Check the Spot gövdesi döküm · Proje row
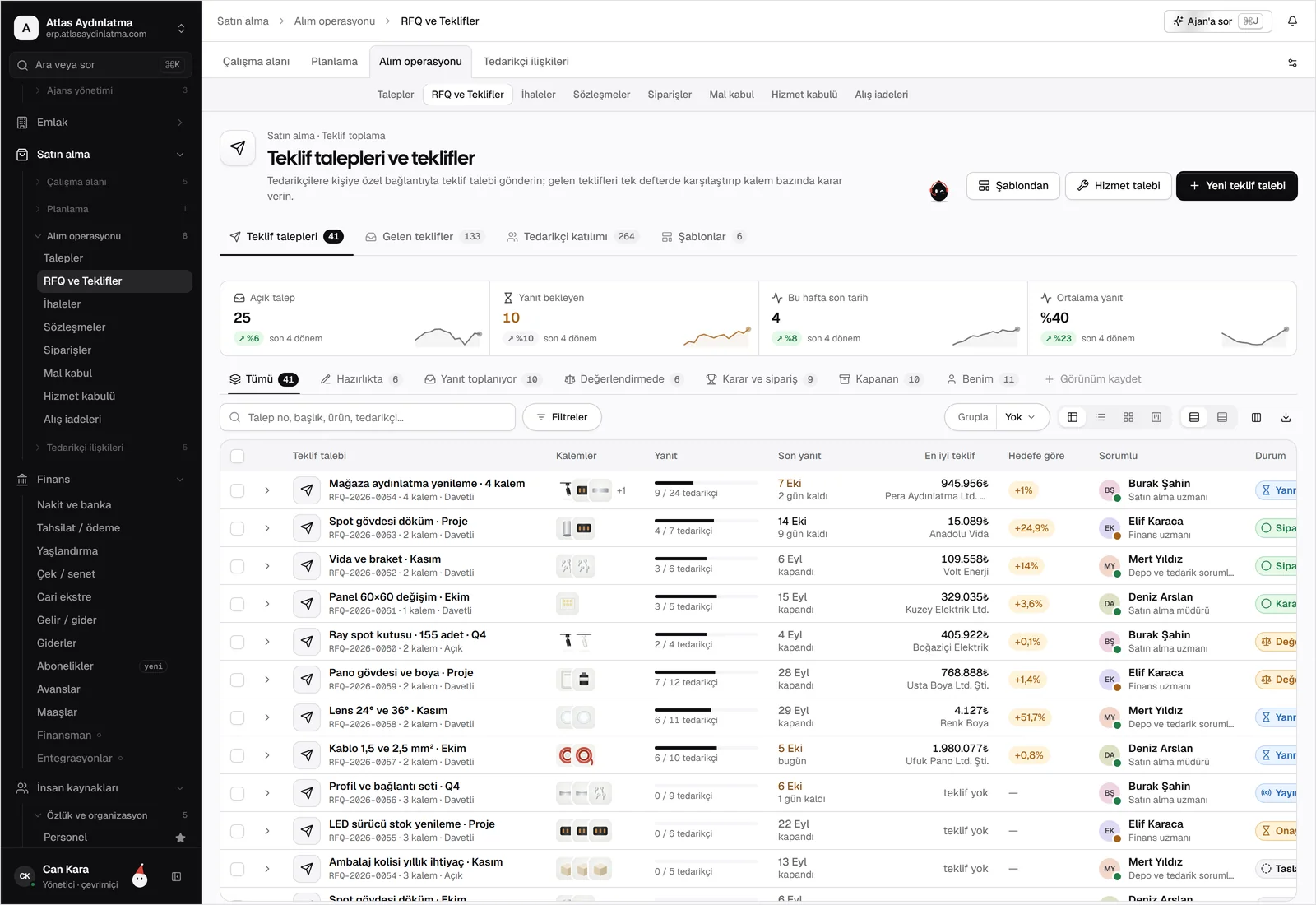The width and height of the screenshot is (1316, 905). 238,528
